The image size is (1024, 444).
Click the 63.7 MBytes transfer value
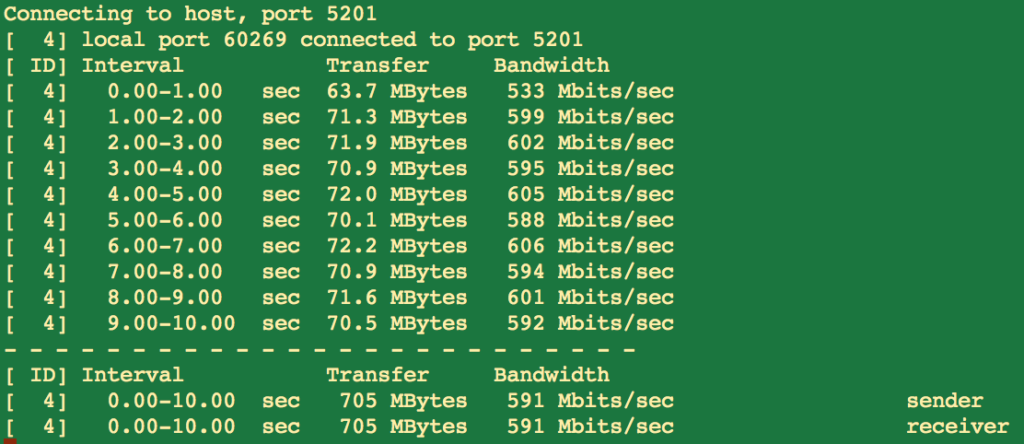point(397,91)
